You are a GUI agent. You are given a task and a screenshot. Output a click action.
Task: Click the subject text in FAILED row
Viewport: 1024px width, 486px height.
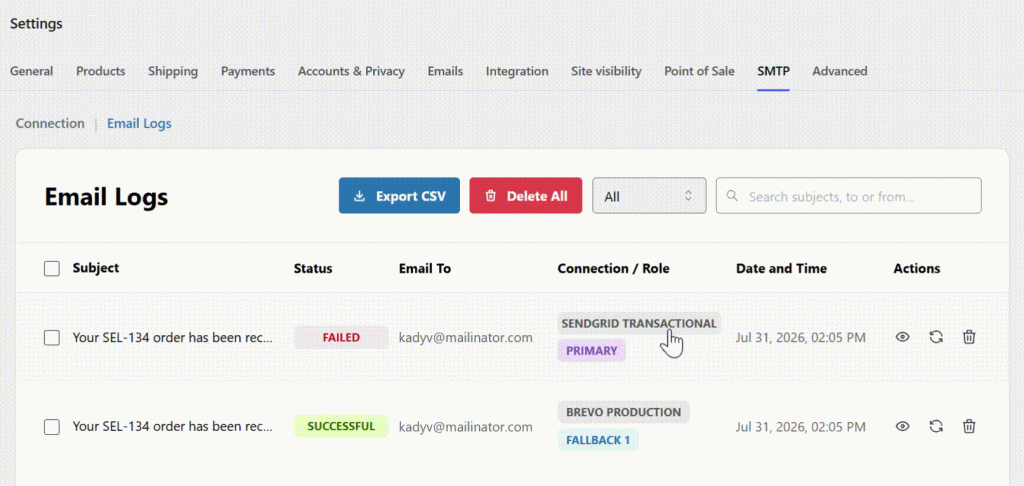click(x=173, y=338)
